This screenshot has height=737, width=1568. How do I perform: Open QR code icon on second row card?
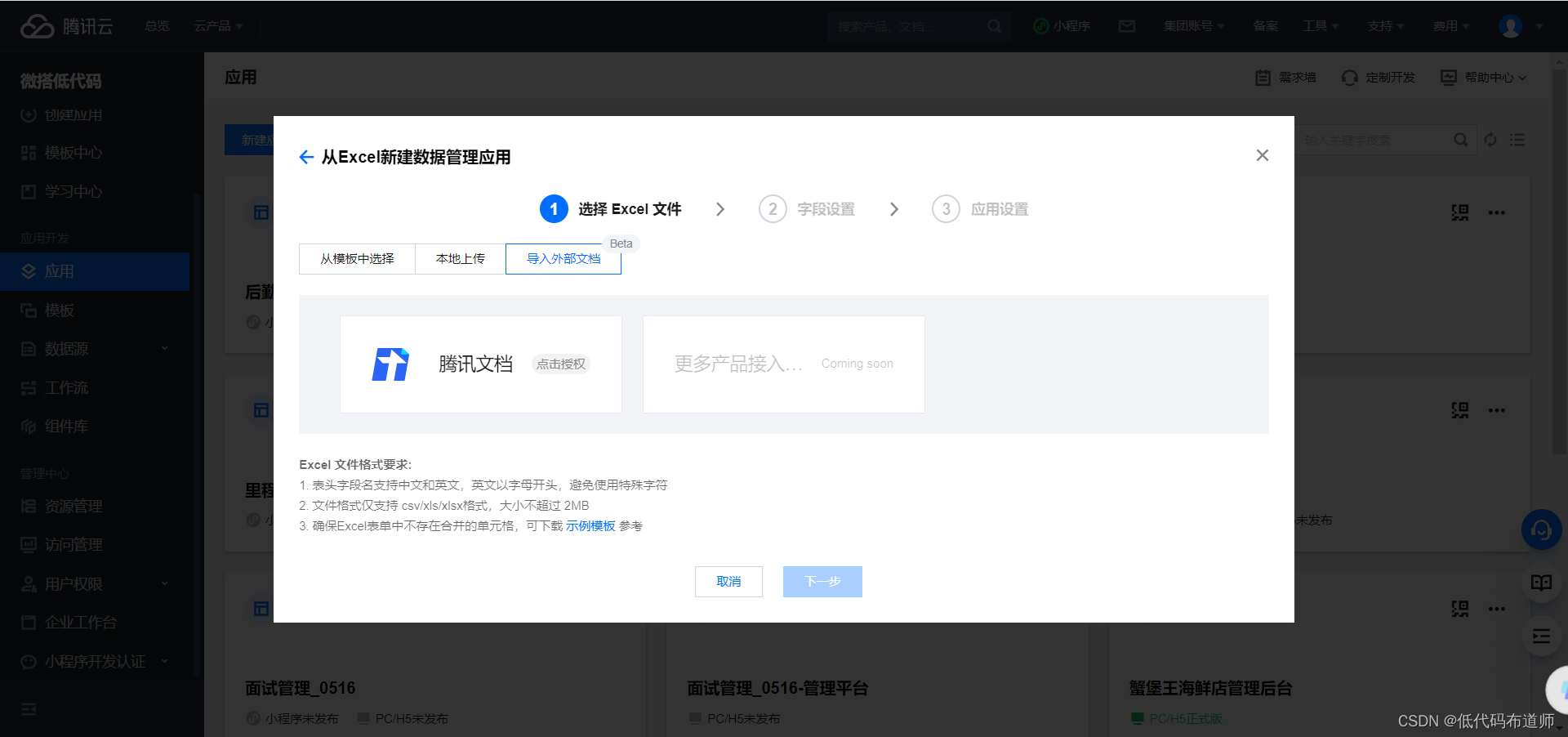pyautogui.click(x=1460, y=410)
